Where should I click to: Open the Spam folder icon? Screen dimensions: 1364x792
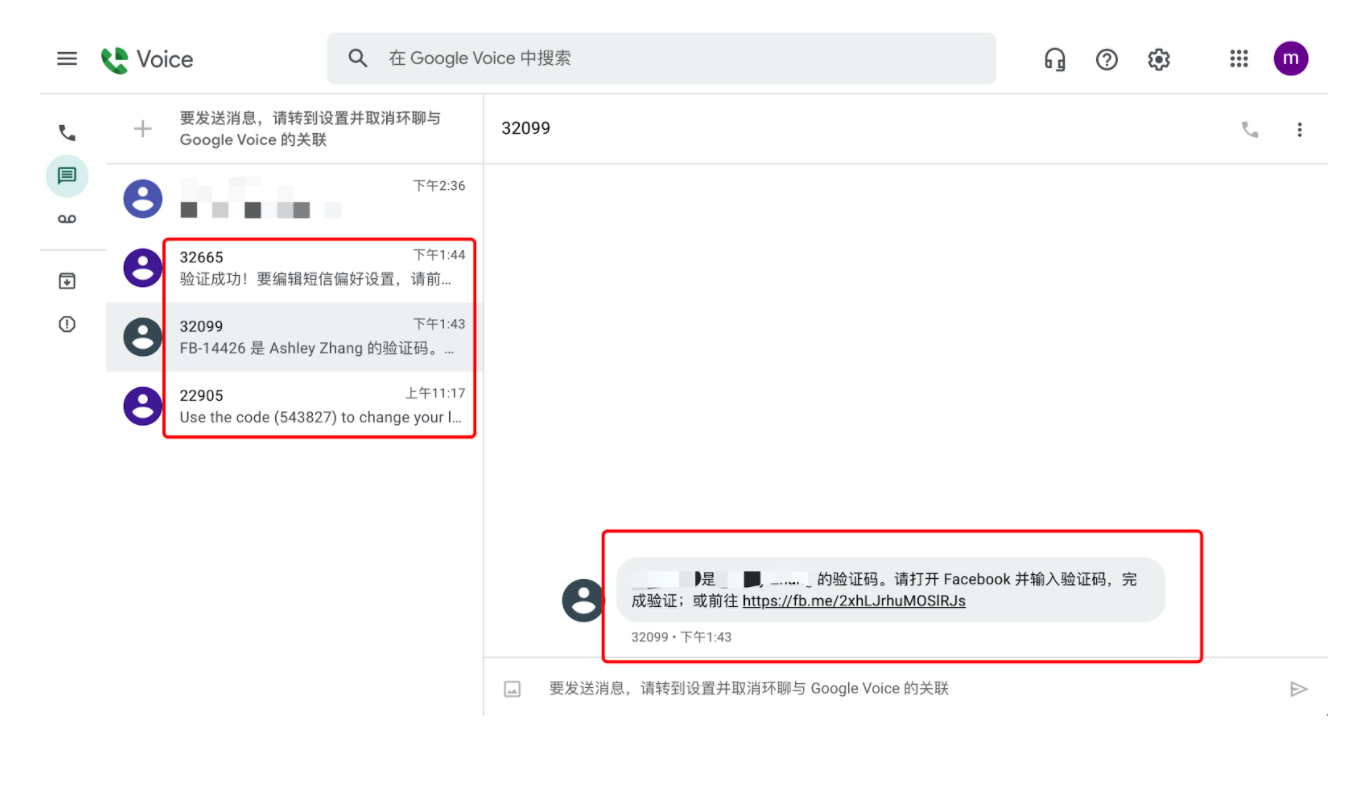(67, 324)
